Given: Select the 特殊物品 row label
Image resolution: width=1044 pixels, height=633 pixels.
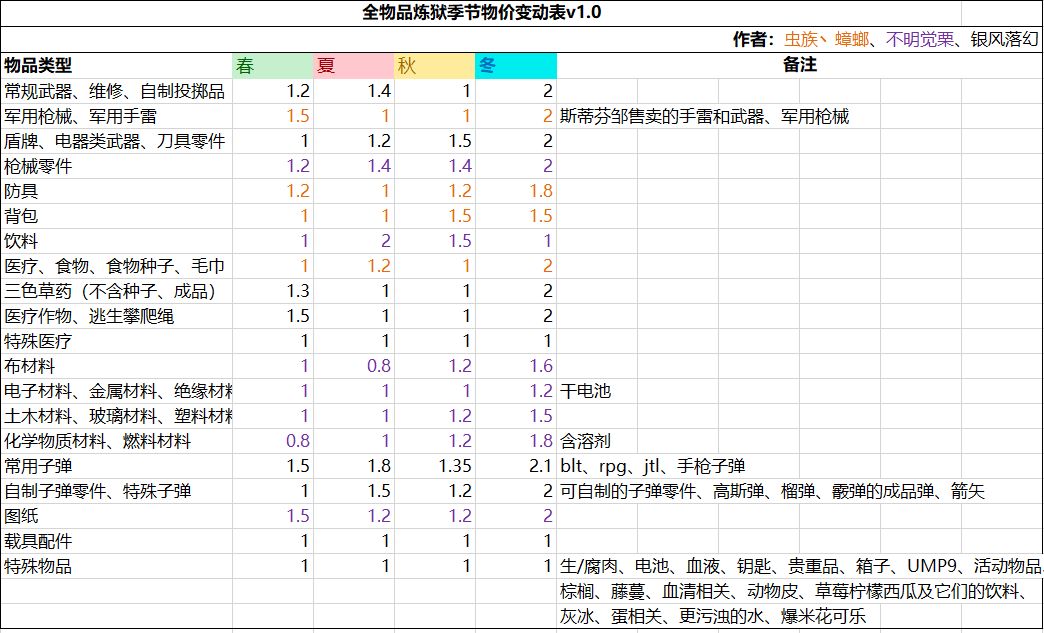Looking at the screenshot, I should coord(117,566).
